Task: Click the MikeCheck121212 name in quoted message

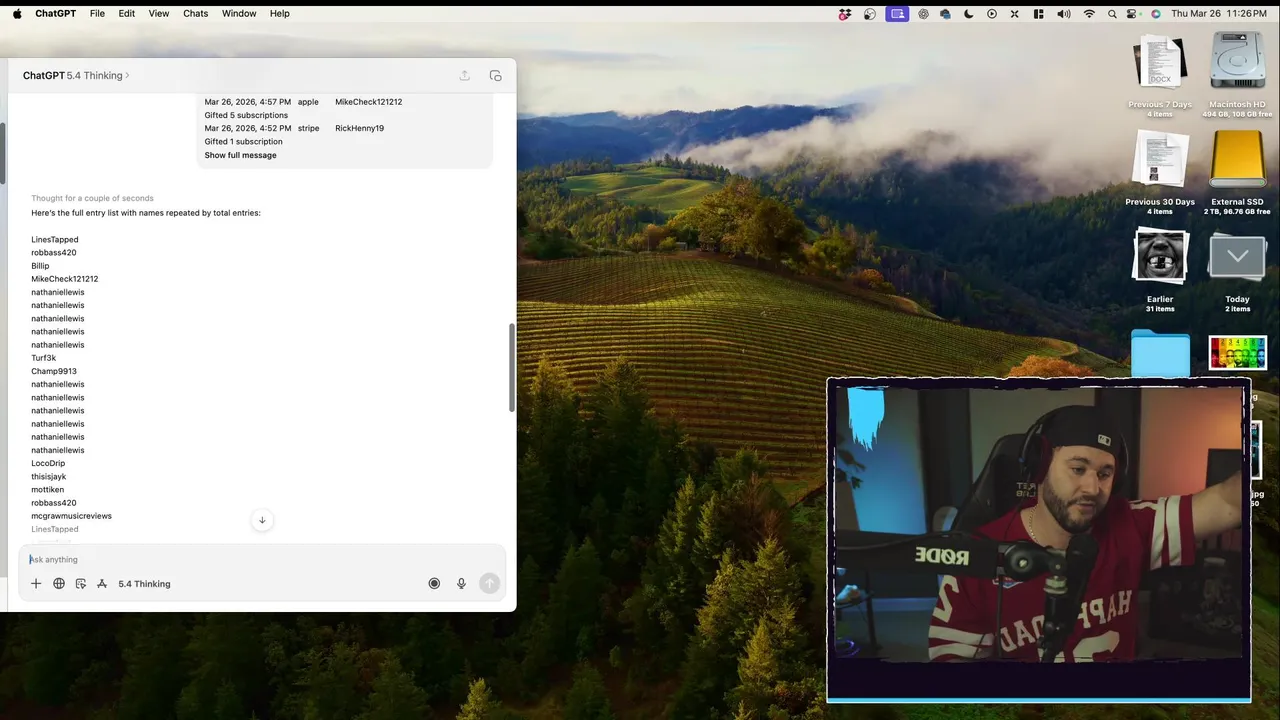Action: point(369,102)
